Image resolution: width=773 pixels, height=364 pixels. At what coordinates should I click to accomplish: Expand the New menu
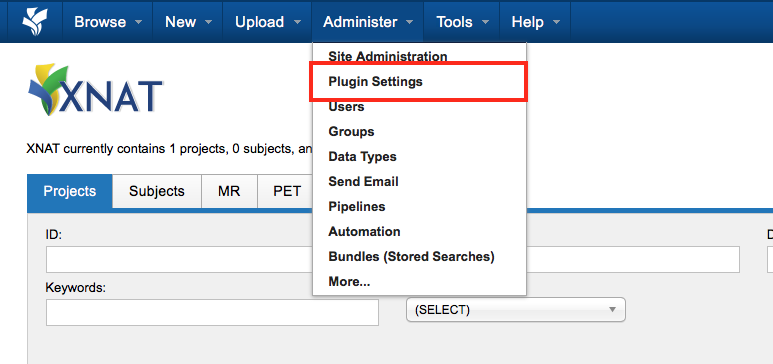[x=188, y=22]
